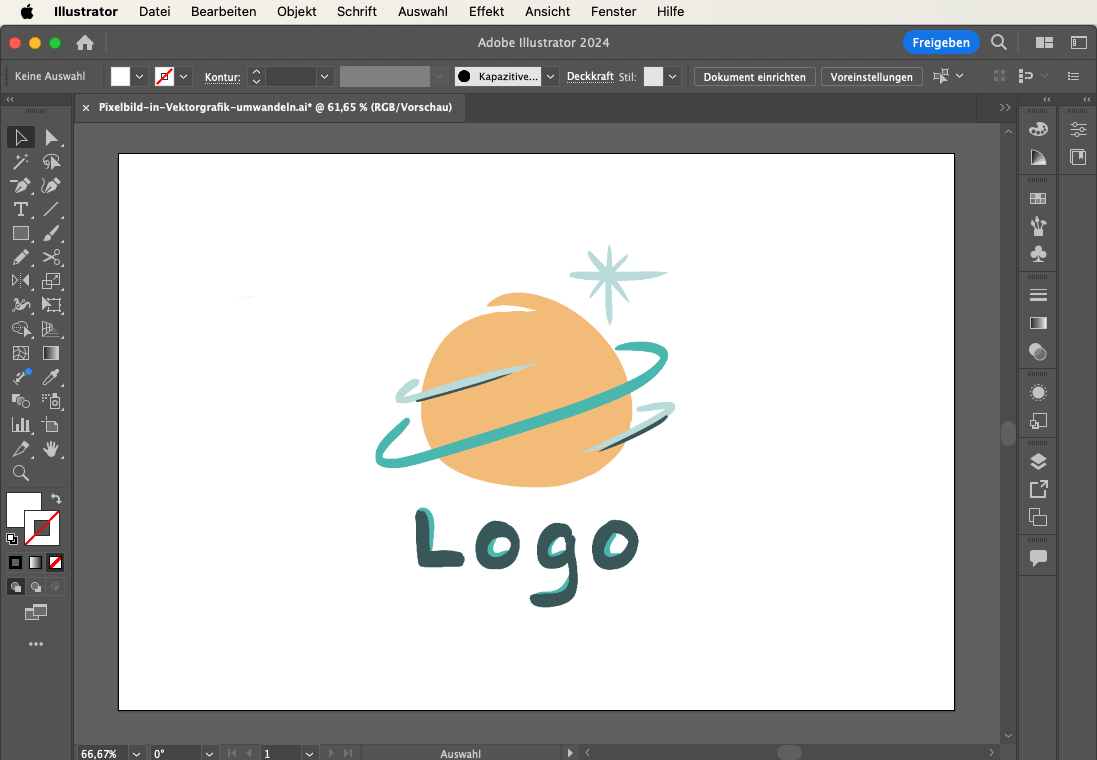Screen dimensions: 1097x760
Task: Open the Kapazitive brush profile dropdown
Action: [x=550, y=77]
